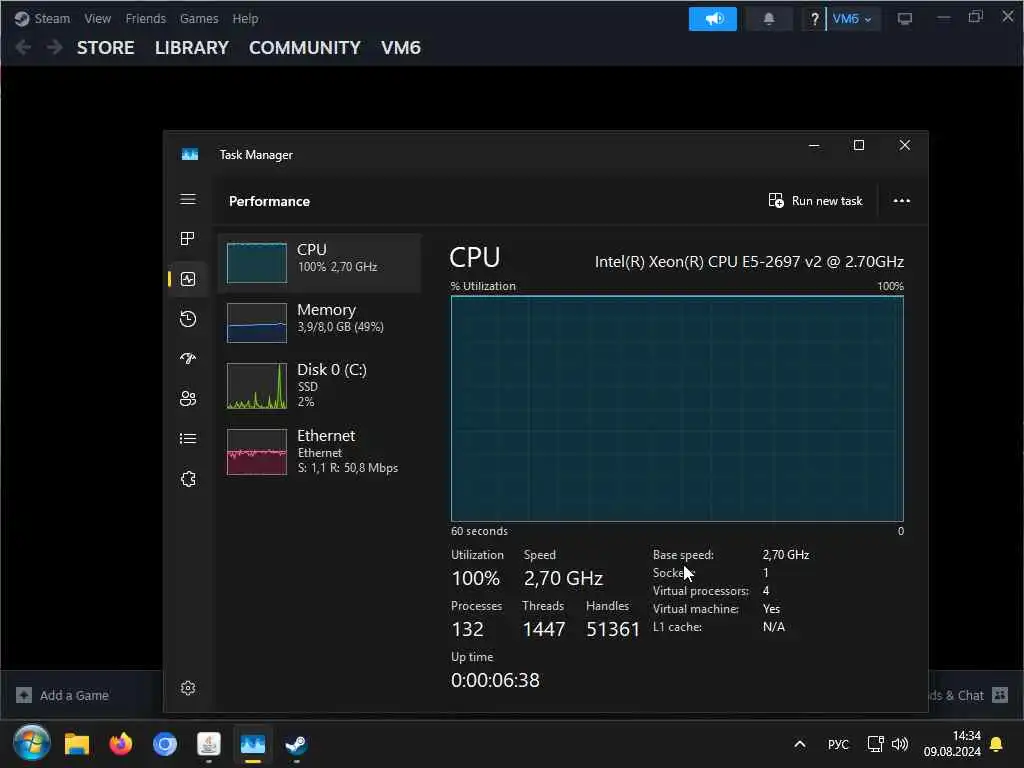1024x768 pixels.
Task: Select Memory performance entry
Action: (320, 323)
